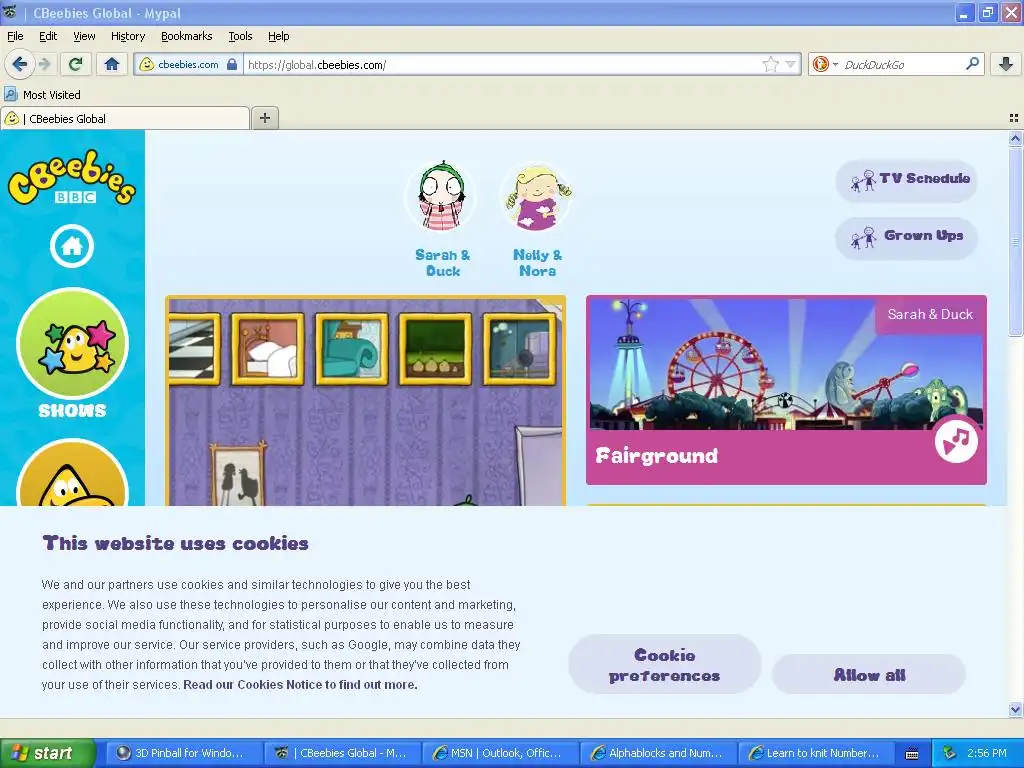Screen dimensions: 1024x768
Task: Click the CBeebies BBC logo
Action: pyautogui.click(x=72, y=178)
